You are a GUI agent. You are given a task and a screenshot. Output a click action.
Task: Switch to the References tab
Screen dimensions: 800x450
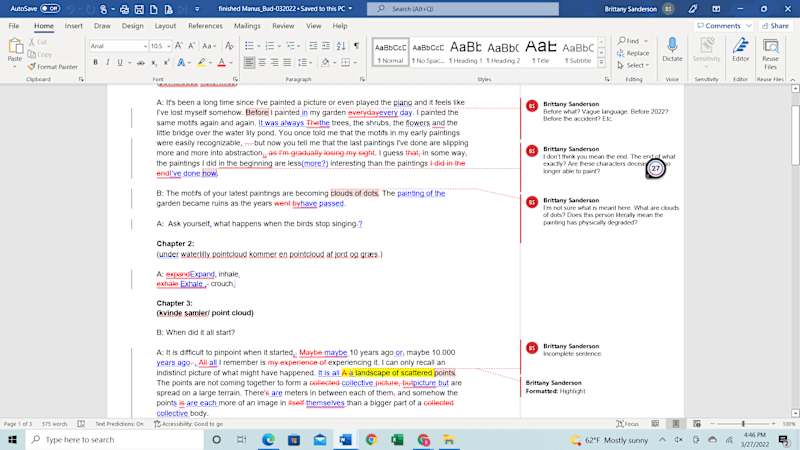pos(205,26)
